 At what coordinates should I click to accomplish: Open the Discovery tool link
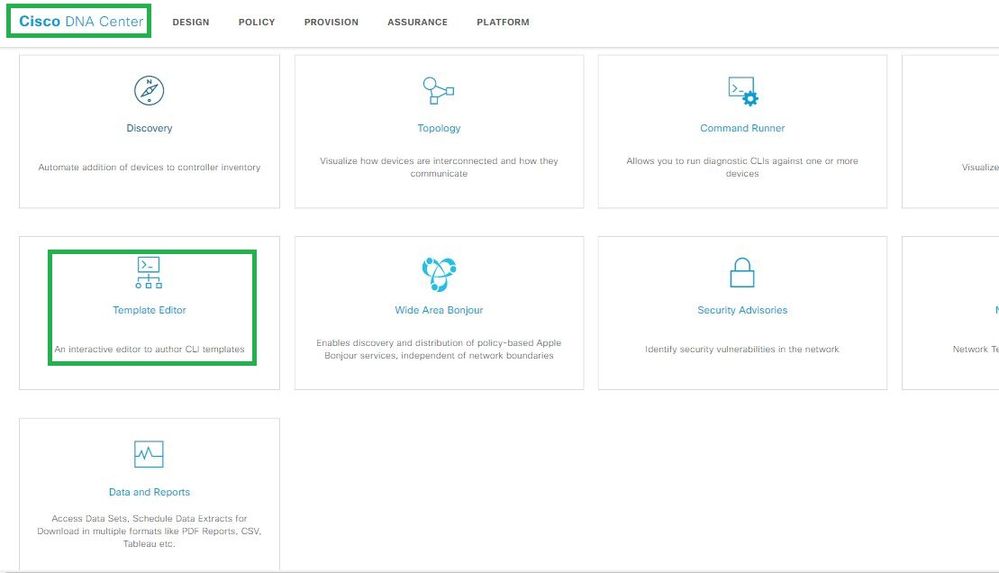click(x=149, y=128)
